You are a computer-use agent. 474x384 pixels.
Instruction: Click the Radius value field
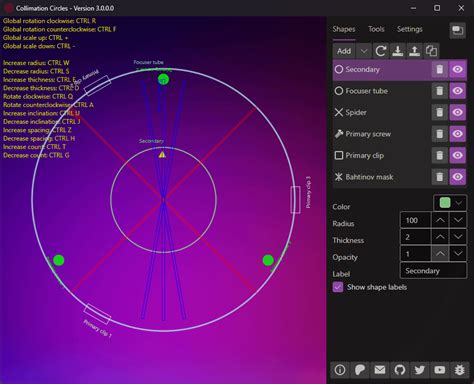pos(415,220)
